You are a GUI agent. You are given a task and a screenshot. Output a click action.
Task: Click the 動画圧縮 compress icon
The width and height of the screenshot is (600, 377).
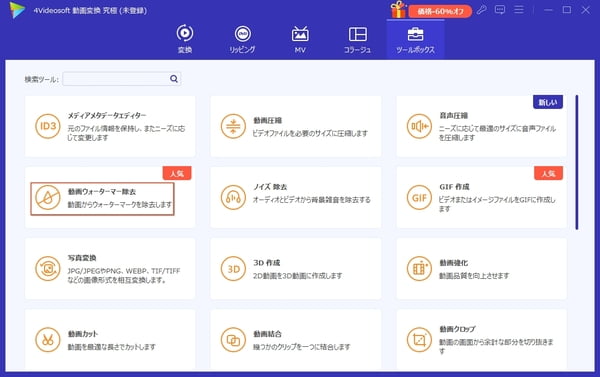[233, 126]
